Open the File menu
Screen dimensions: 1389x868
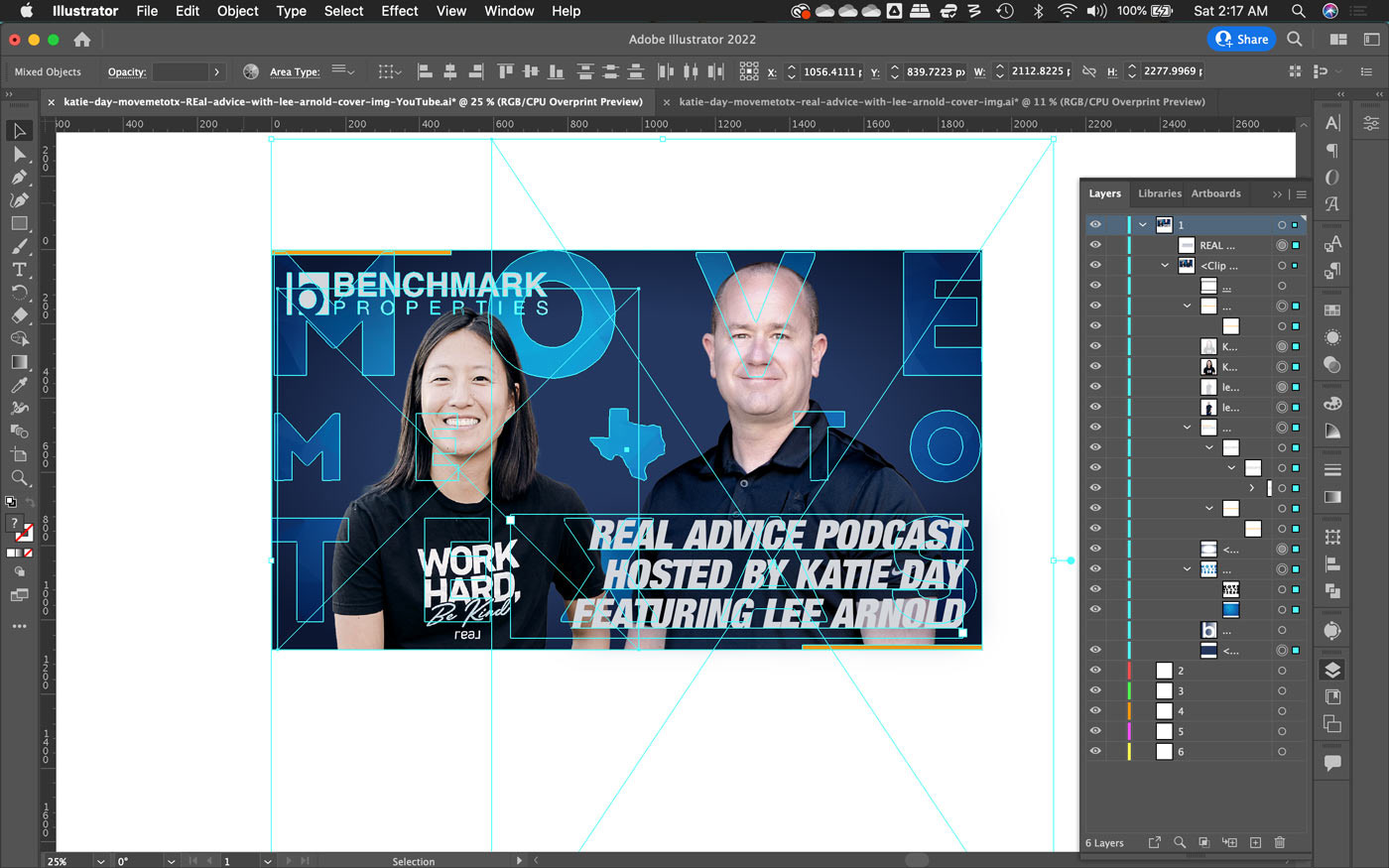click(147, 11)
